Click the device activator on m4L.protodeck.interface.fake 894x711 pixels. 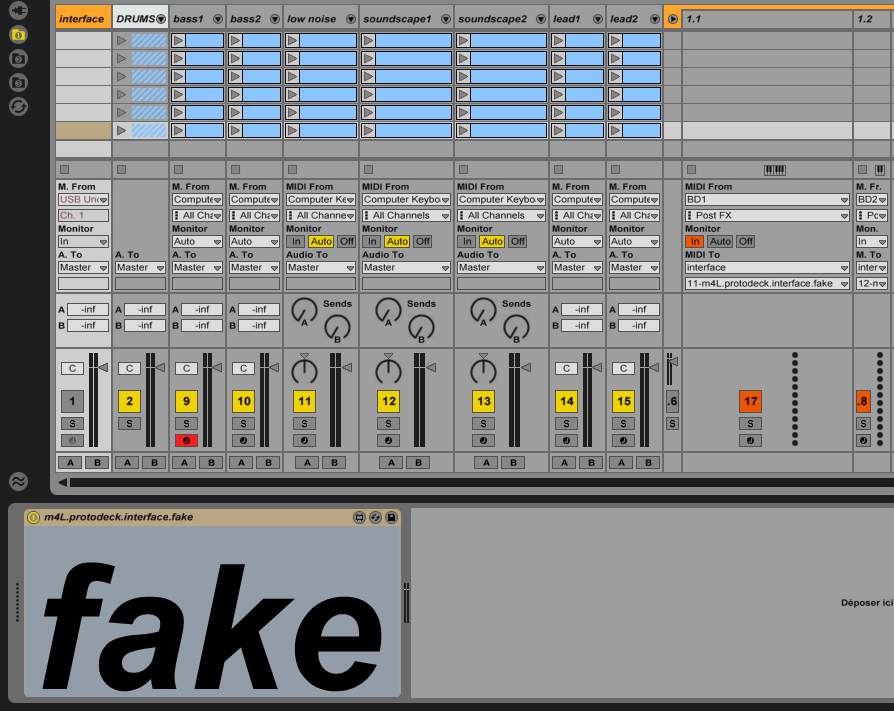(33, 517)
